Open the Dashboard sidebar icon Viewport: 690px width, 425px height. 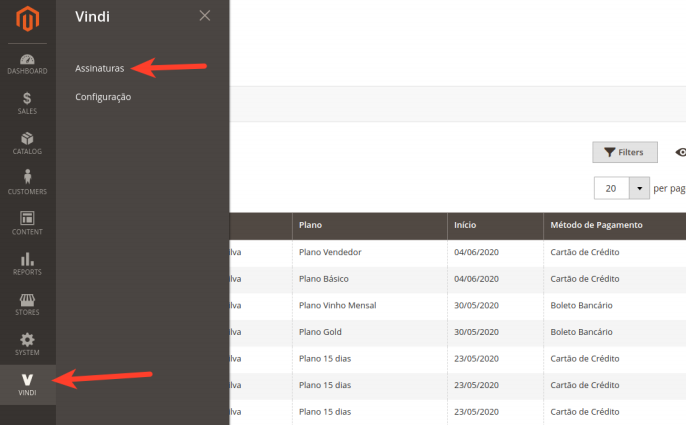click(27, 64)
